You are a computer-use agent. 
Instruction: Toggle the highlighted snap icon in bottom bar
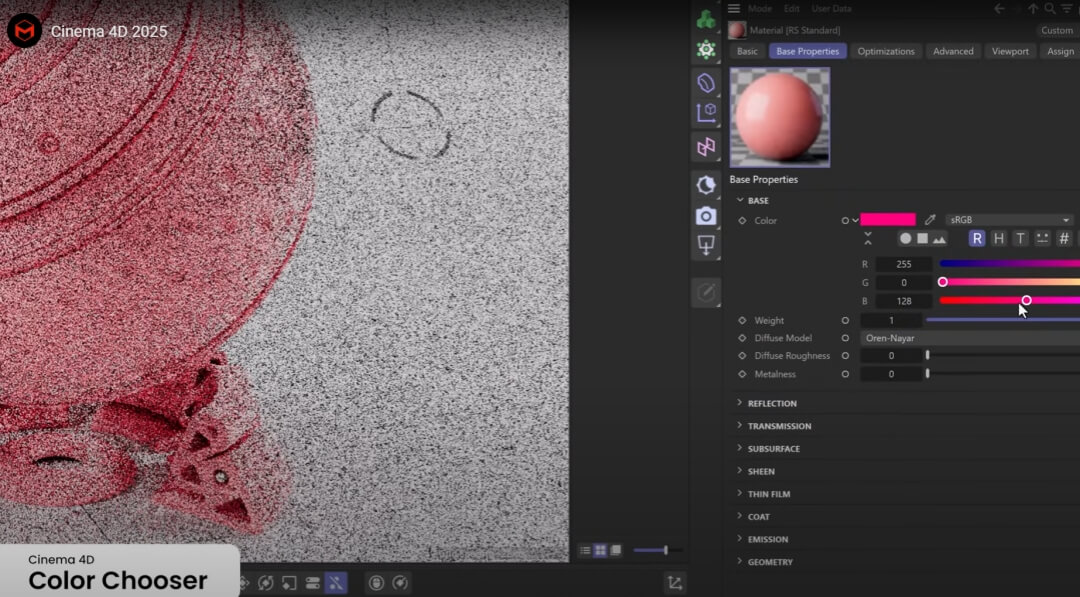tap(335, 583)
